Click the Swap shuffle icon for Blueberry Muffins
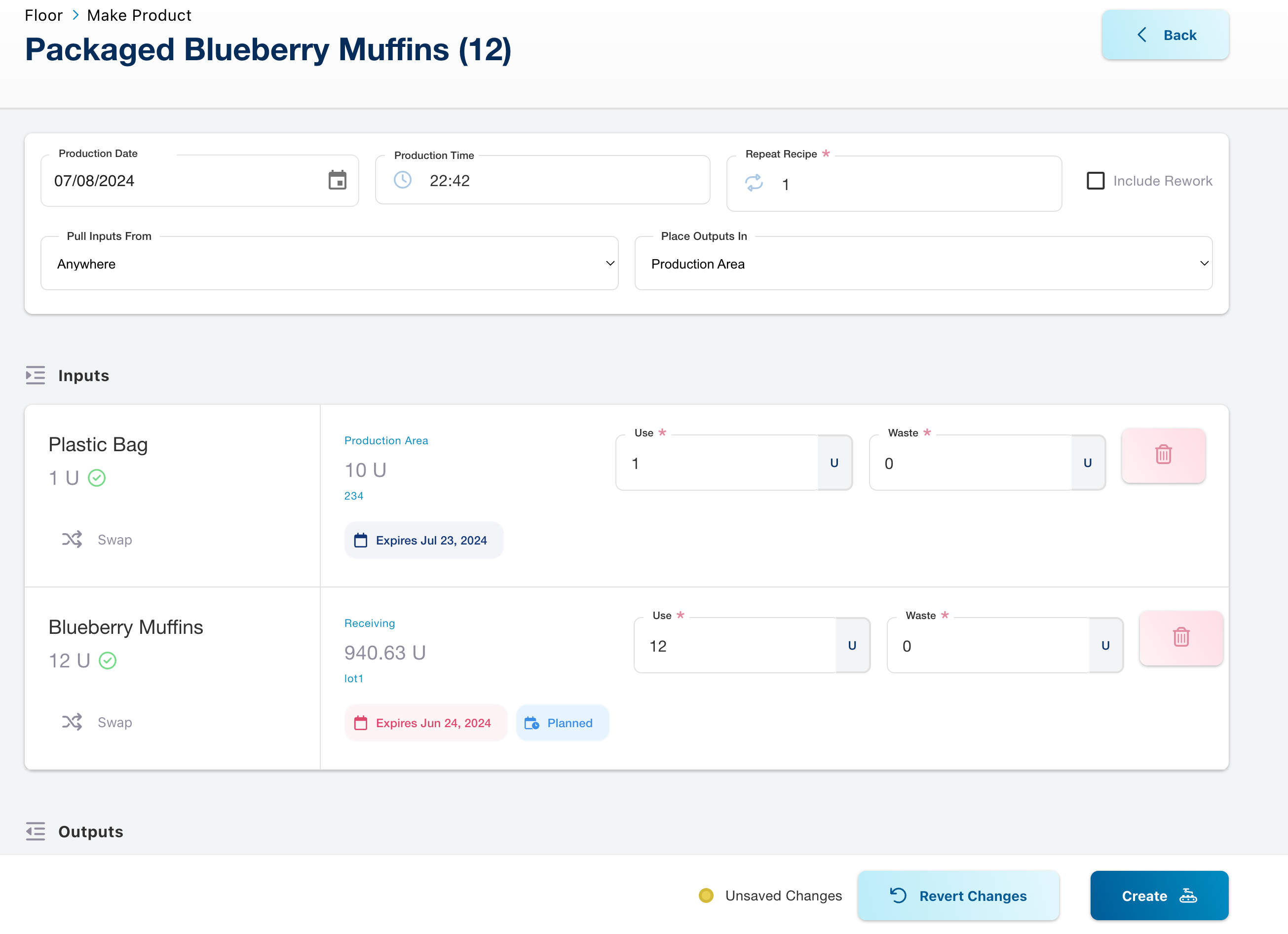The image size is (1288, 934). pos(72,722)
